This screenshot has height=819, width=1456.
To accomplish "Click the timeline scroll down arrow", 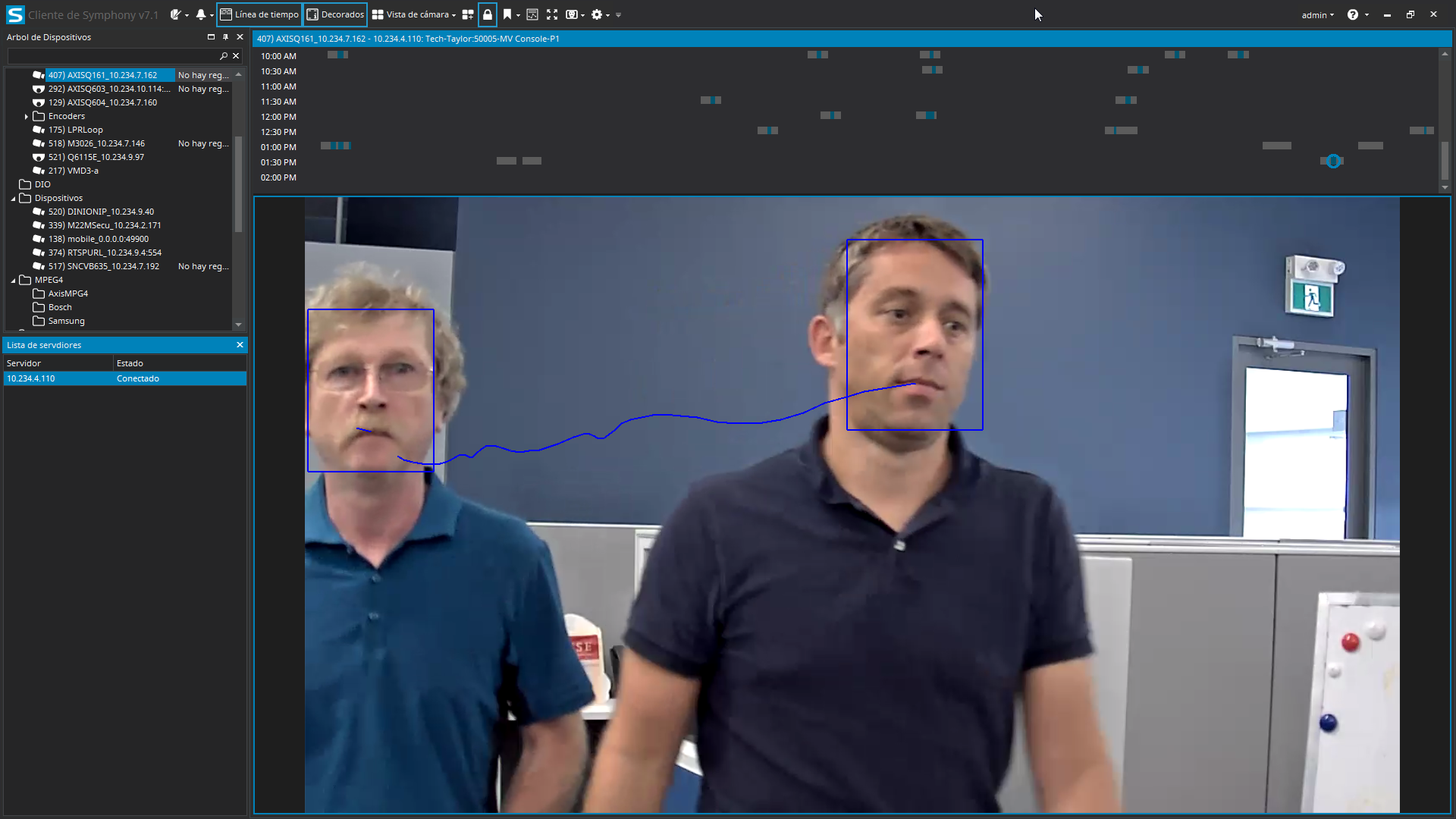I will click(1445, 187).
